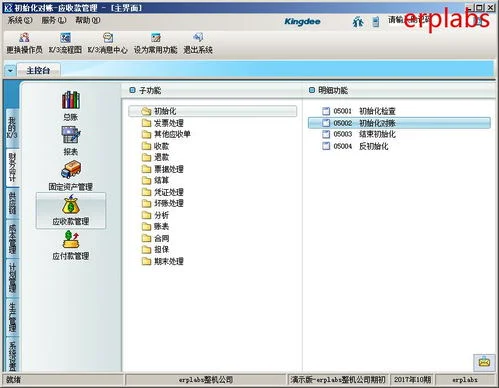Screen dimensions: 499x388
Task: Switch to the 成本管理 side tab
Action: [12, 239]
